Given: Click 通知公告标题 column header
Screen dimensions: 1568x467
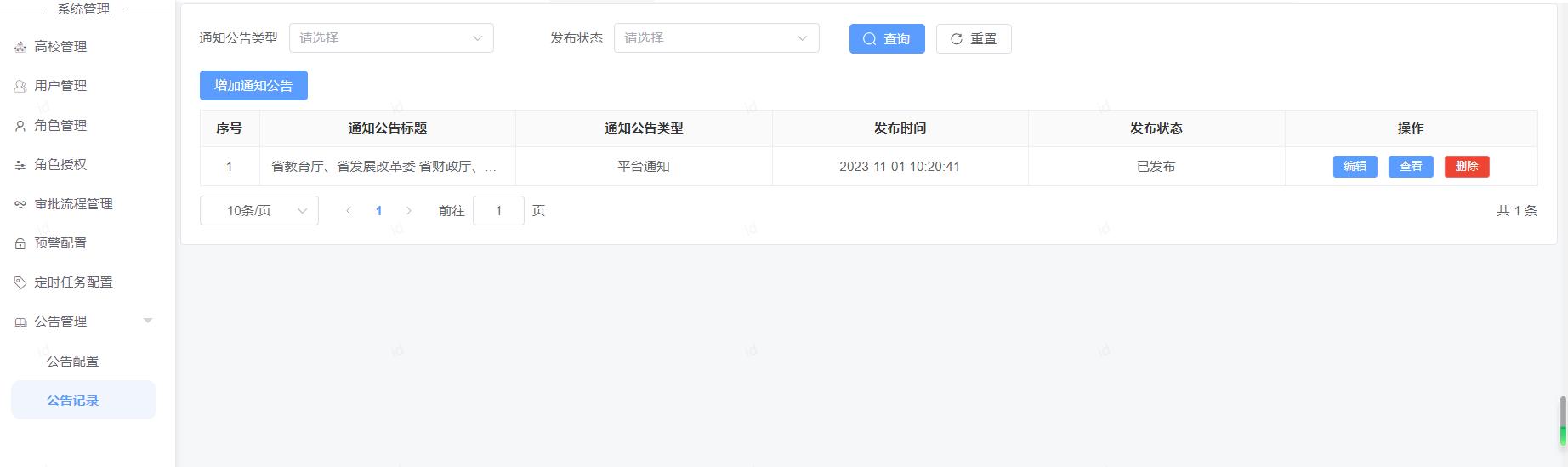Looking at the screenshot, I should [388, 128].
